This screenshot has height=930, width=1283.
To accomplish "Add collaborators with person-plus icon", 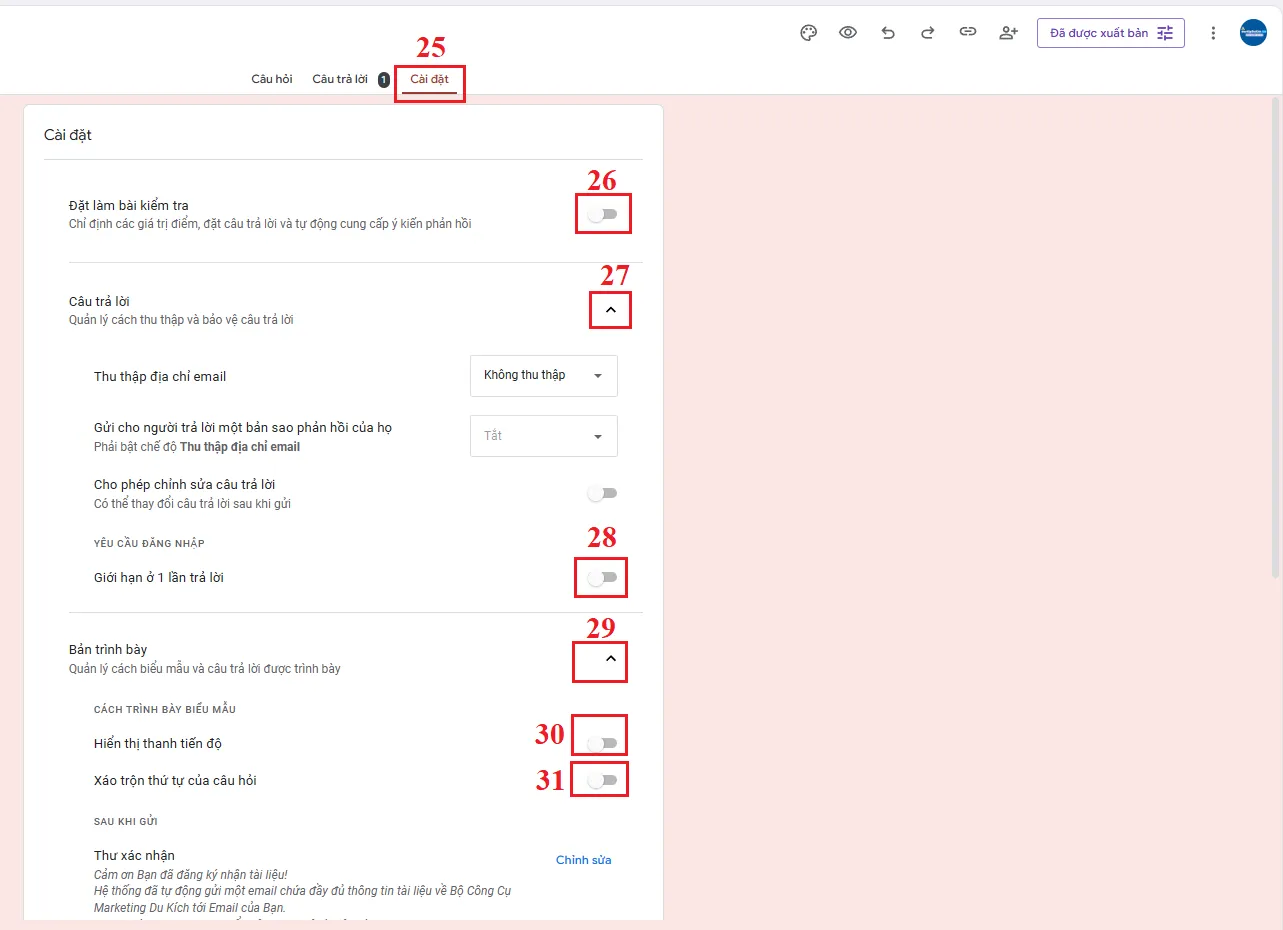I will click(x=1008, y=33).
